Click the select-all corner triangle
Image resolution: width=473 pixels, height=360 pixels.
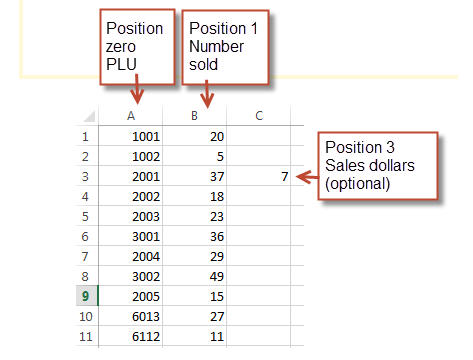89,116
